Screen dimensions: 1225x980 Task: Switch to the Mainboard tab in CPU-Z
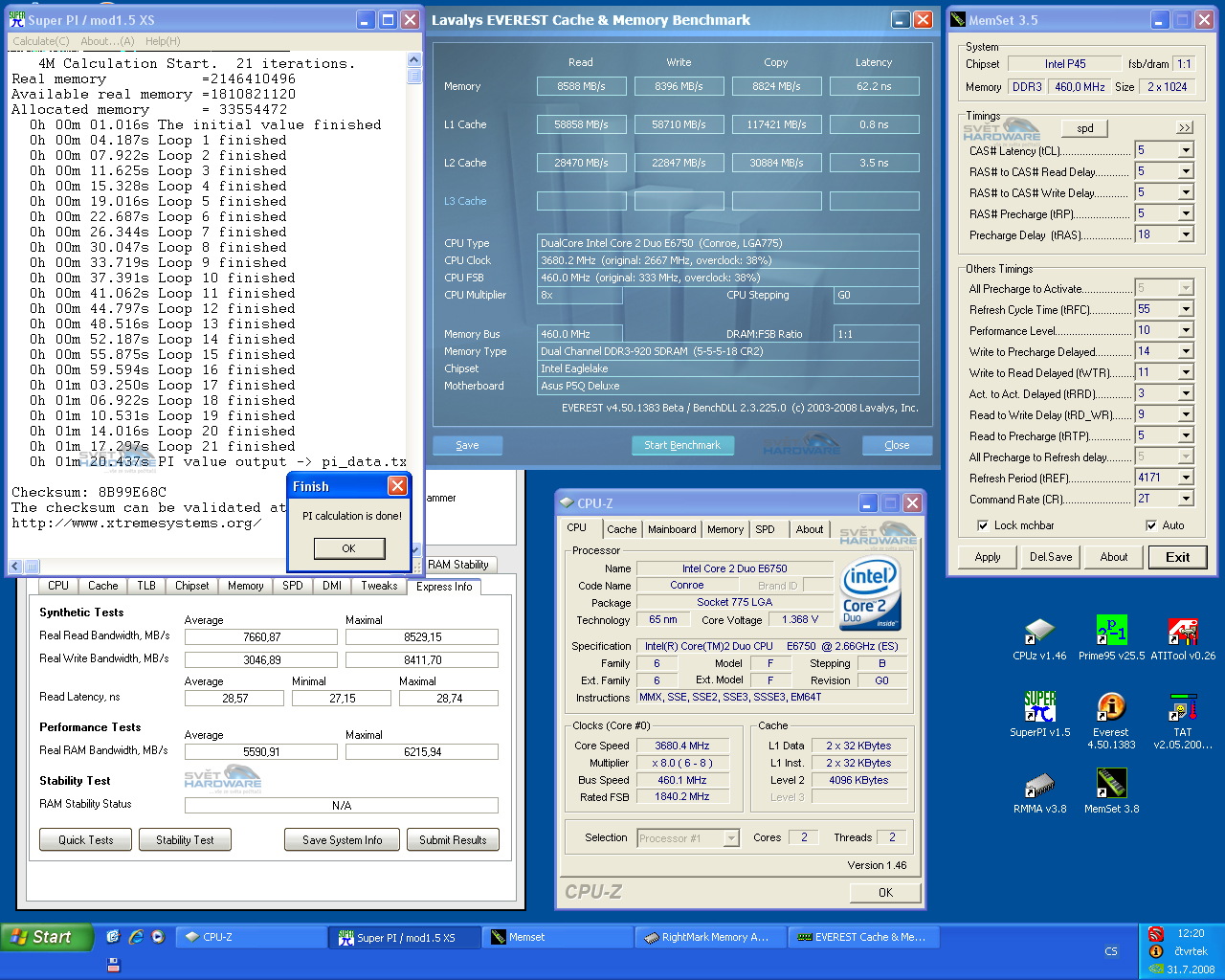(672, 529)
